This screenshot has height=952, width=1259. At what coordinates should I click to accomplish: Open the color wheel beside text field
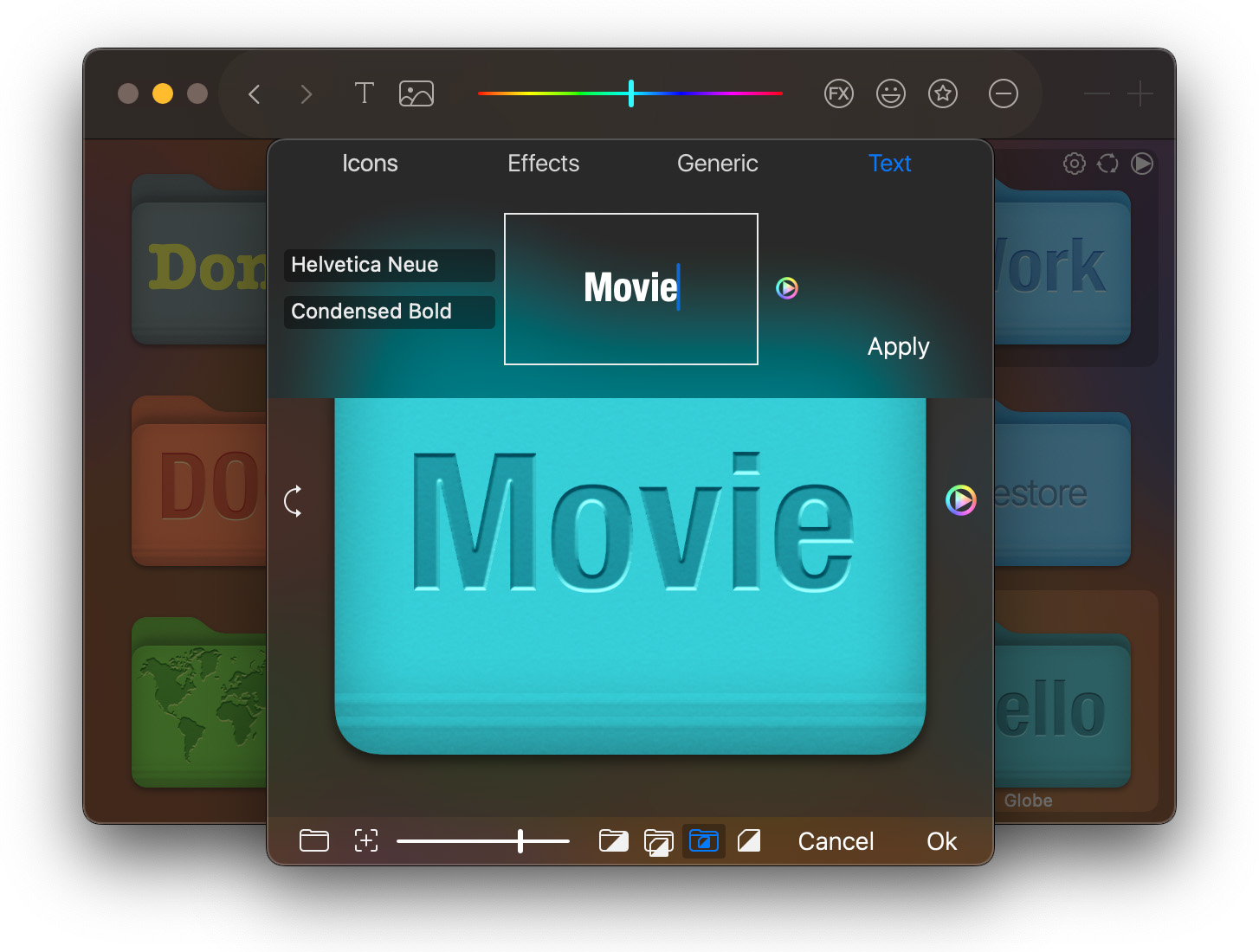tap(786, 288)
